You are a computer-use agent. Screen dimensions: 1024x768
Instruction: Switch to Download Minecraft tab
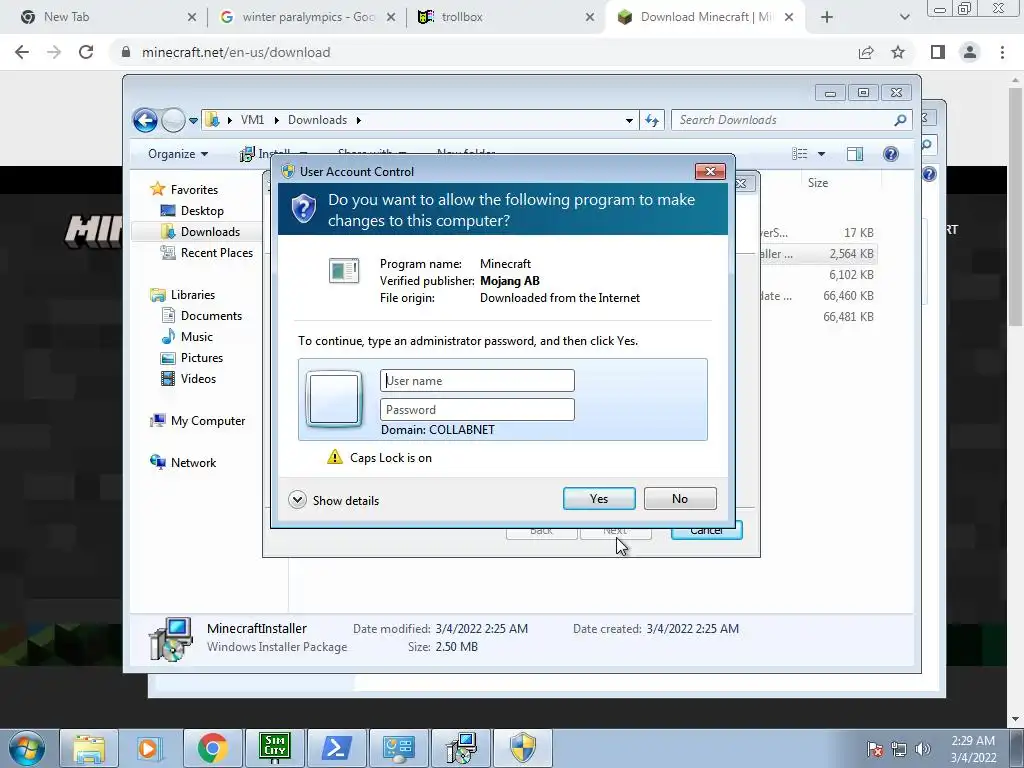[x=705, y=17]
